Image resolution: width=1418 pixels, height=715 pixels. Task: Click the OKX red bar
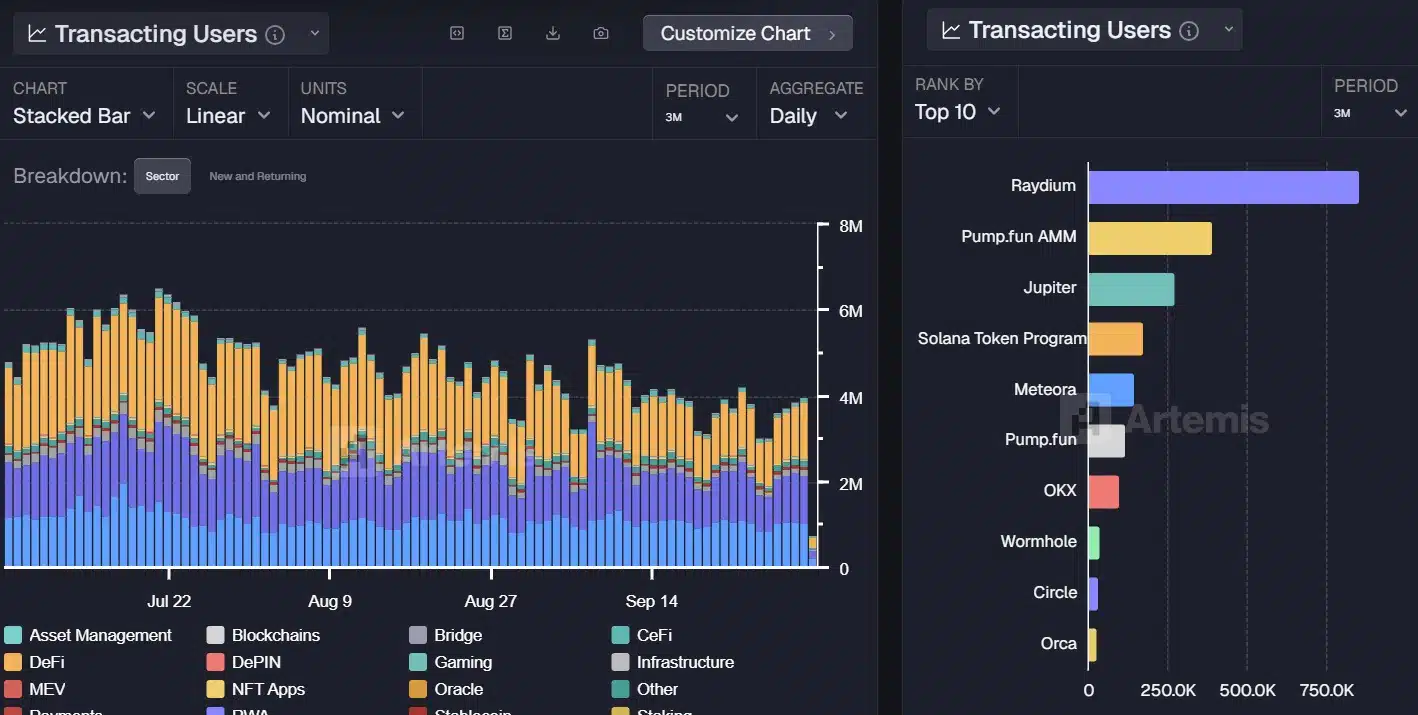(1104, 492)
